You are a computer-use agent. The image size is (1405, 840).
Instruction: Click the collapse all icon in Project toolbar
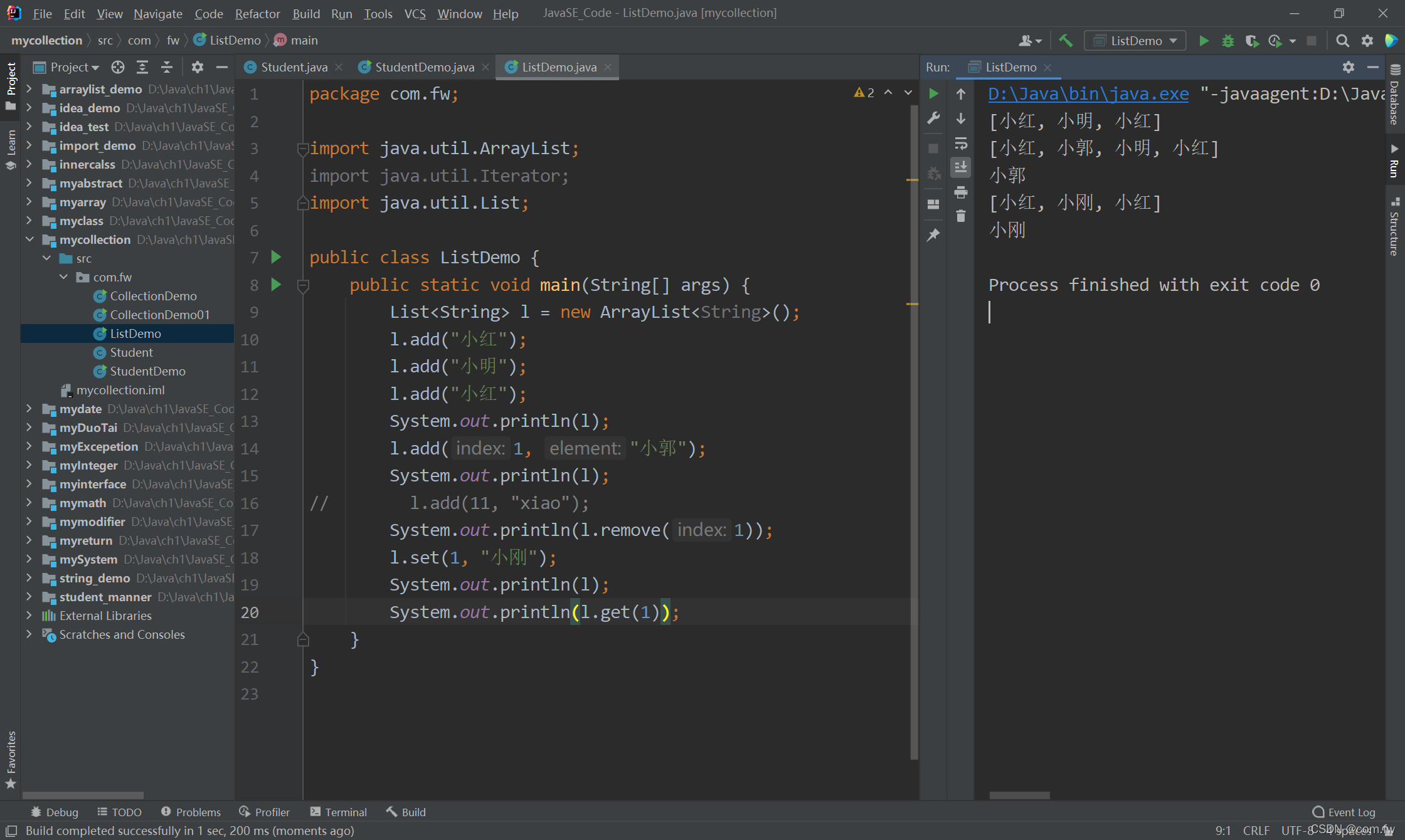tap(166, 67)
